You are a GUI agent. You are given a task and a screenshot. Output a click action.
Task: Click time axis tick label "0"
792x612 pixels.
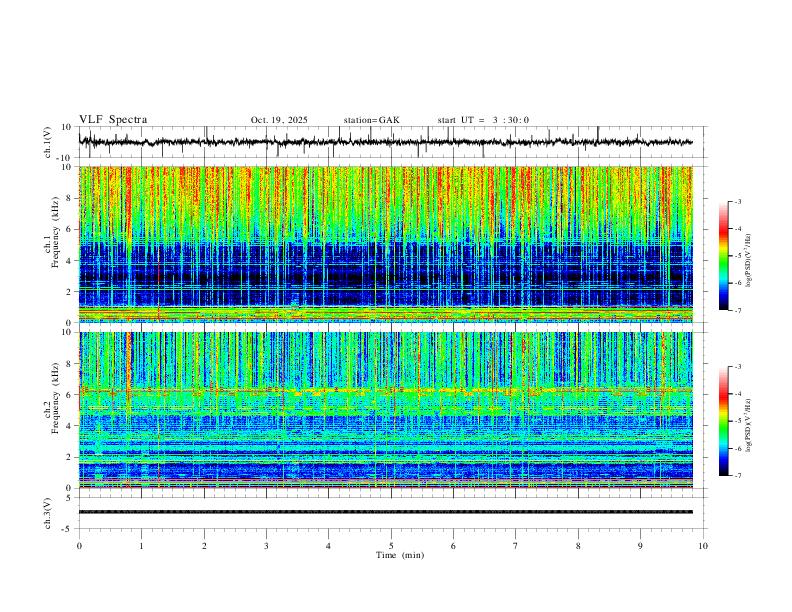point(79,546)
